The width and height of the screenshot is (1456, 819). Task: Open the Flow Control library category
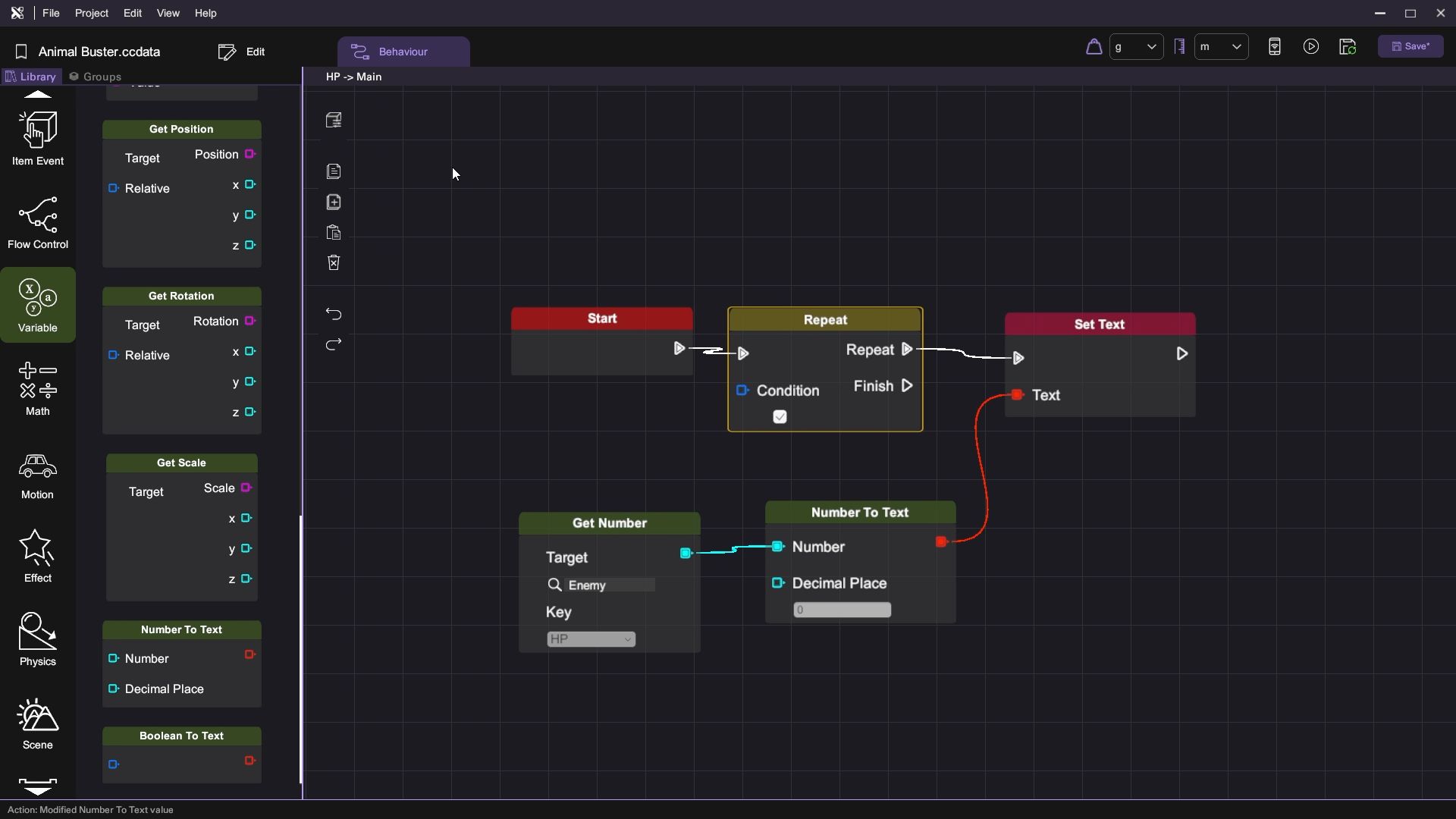(x=38, y=222)
